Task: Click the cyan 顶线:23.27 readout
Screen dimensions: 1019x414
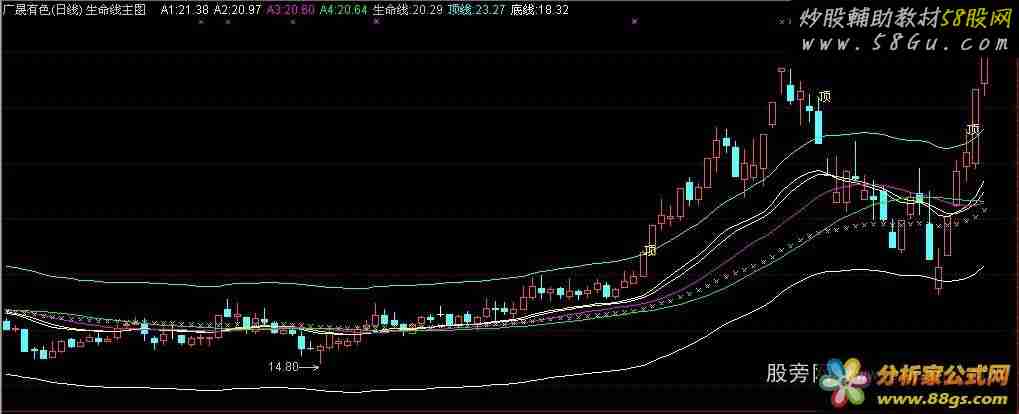Action: tap(476, 10)
